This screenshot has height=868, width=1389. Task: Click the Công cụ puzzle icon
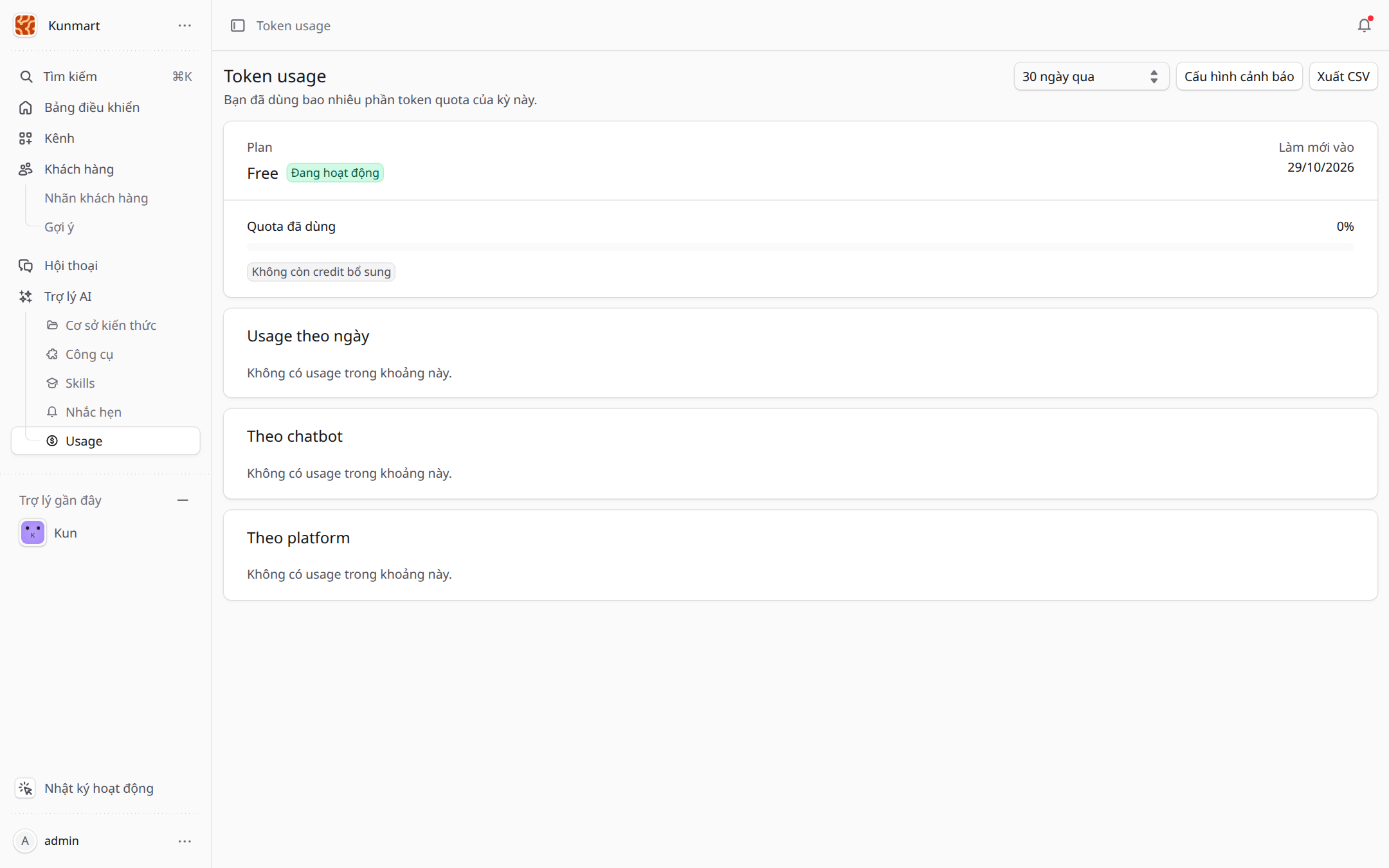coord(52,354)
